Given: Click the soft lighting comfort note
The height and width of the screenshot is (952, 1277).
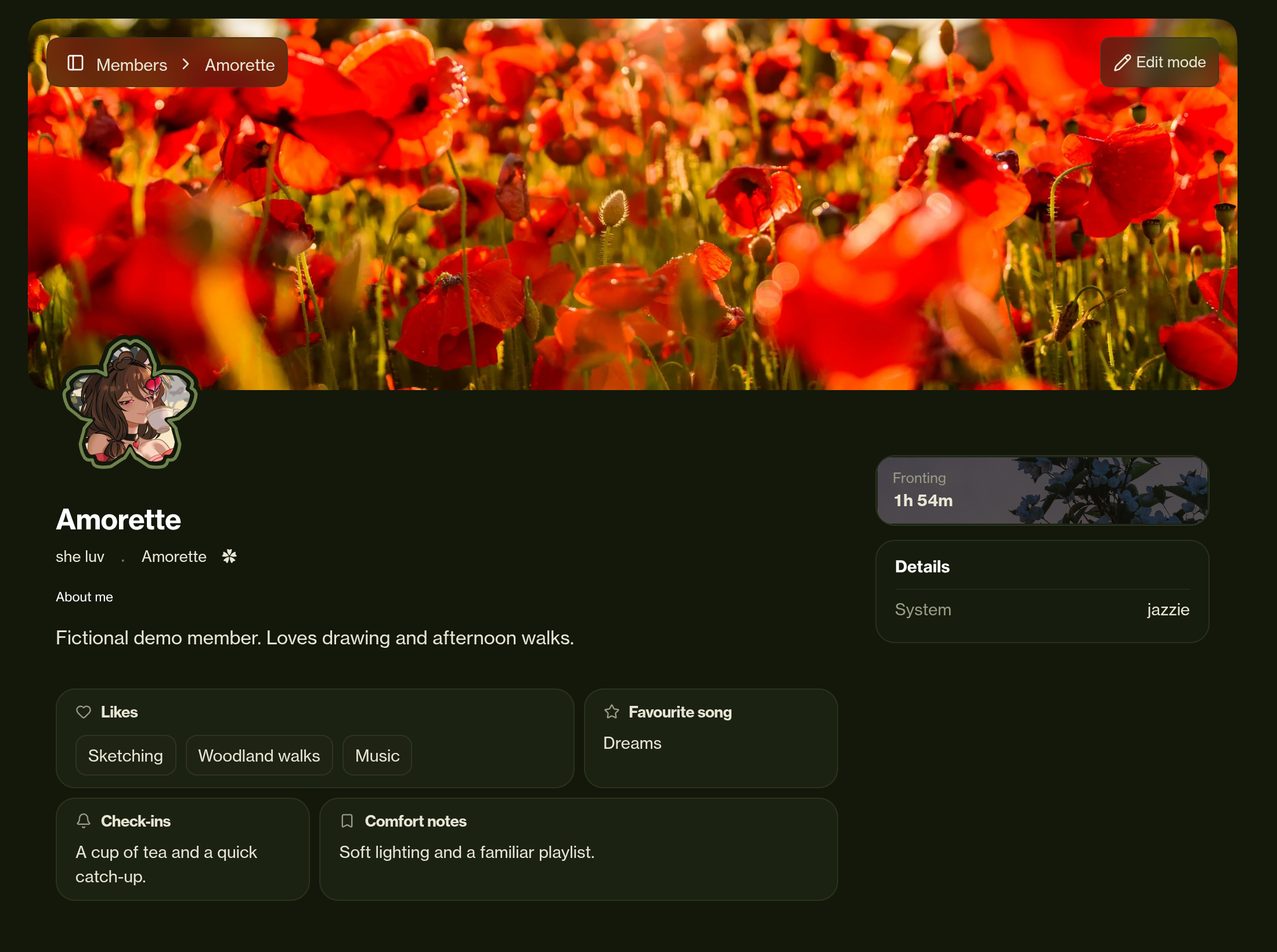Looking at the screenshot, I should [x=467, y=852].
